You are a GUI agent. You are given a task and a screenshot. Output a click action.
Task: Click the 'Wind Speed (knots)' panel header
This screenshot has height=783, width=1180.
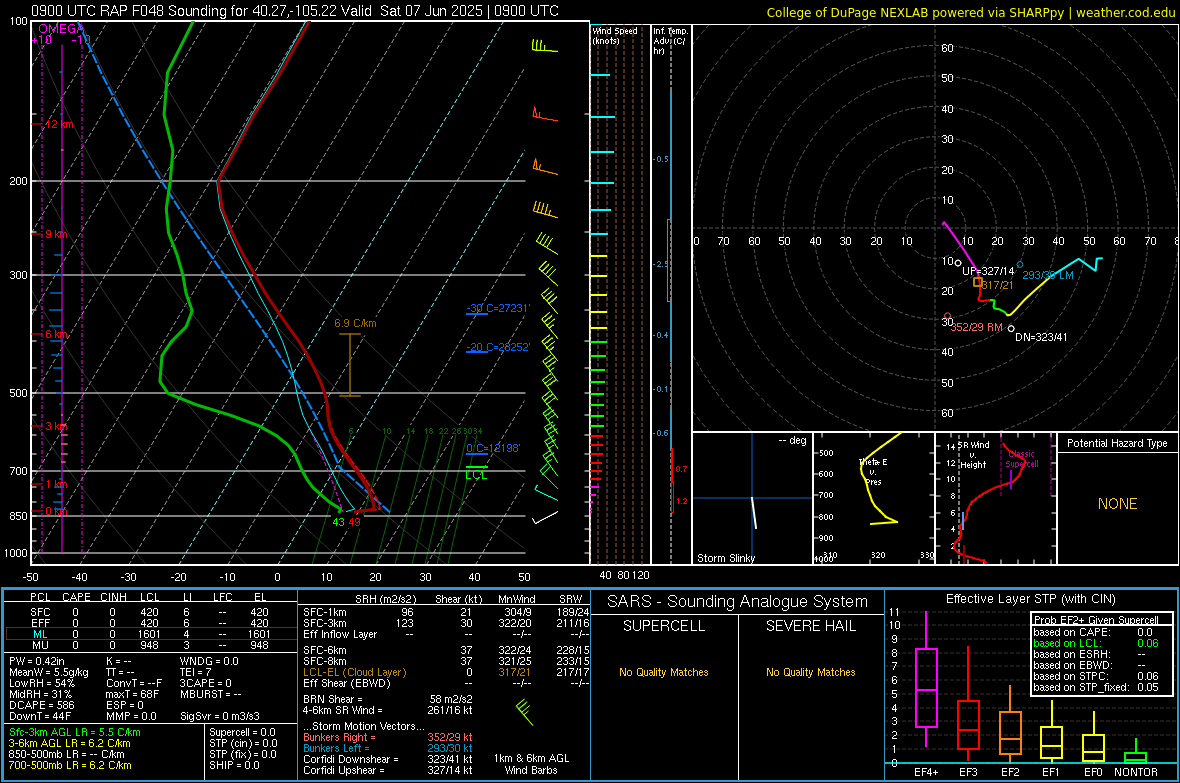click(615, 35)
